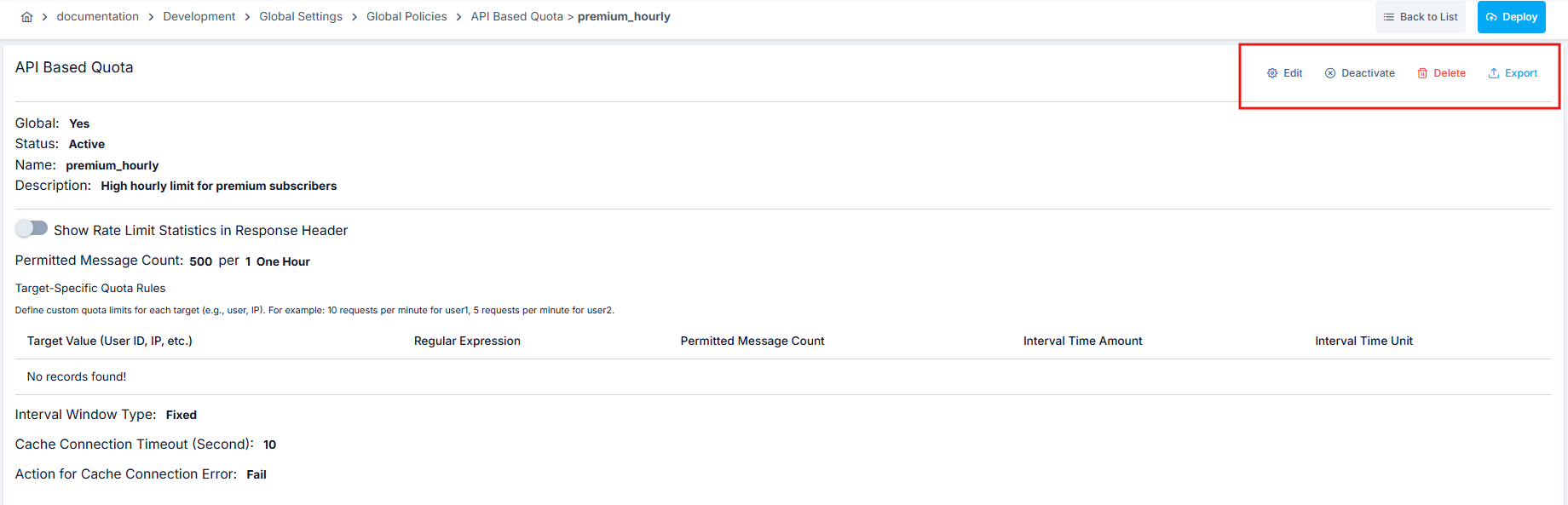Click the Permitted Message Count column header

click(752, 341)
